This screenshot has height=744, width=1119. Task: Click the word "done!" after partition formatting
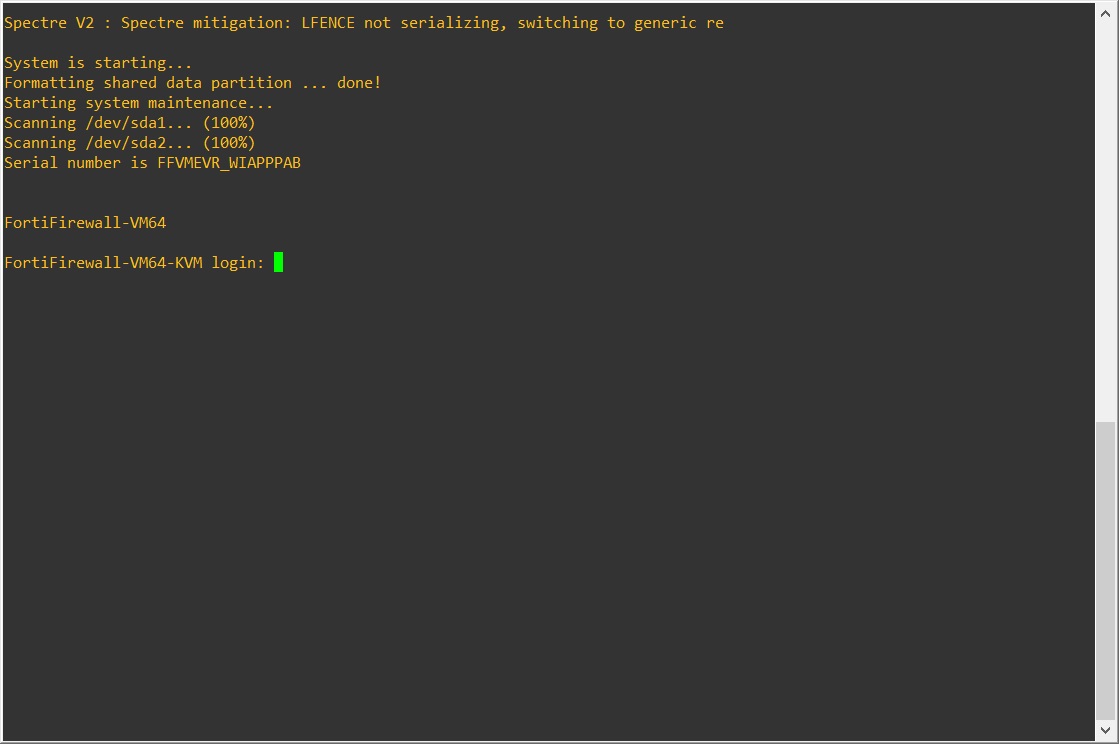coord(359,83)
